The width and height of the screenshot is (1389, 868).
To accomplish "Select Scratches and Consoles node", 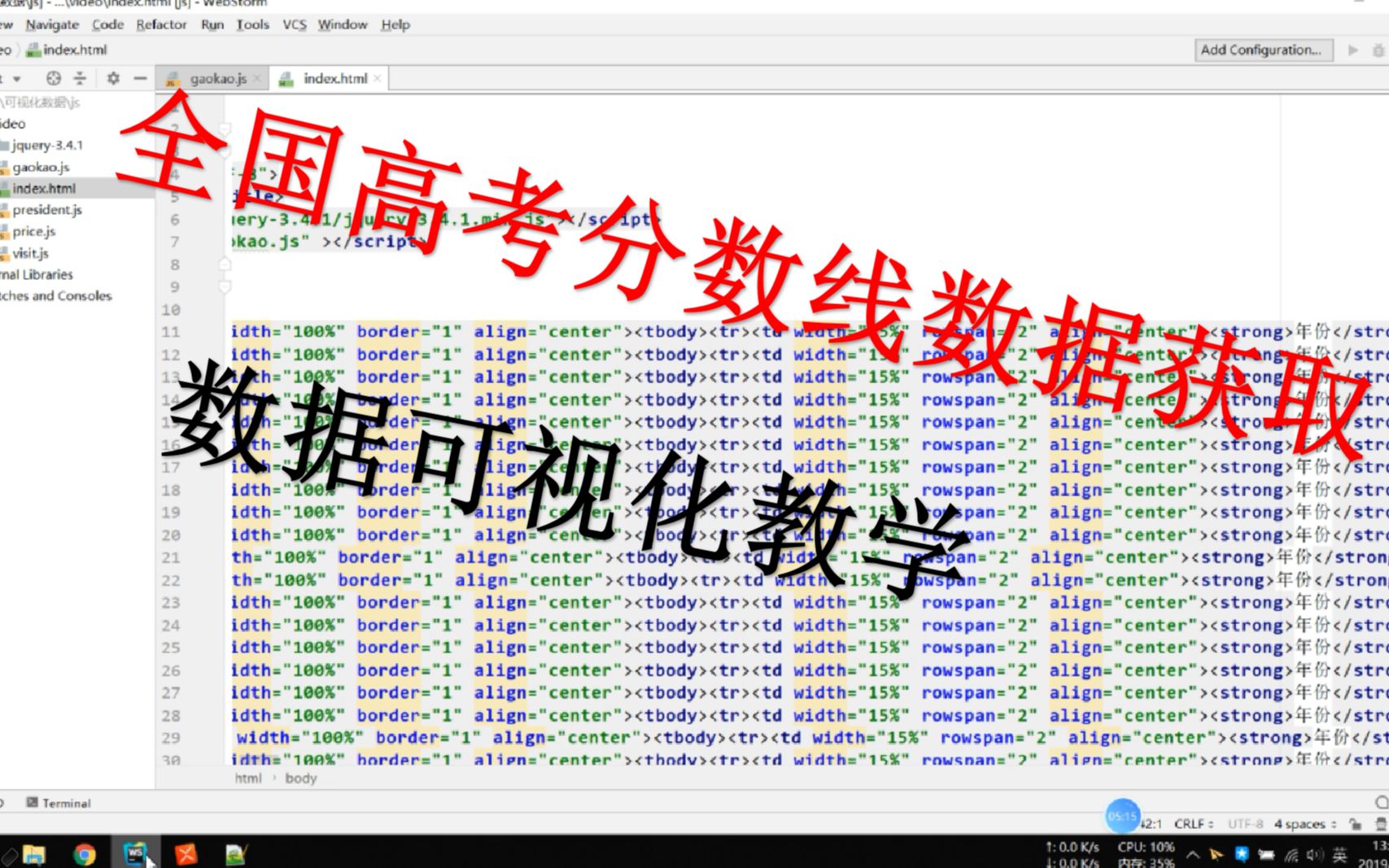I will (56, 296).
